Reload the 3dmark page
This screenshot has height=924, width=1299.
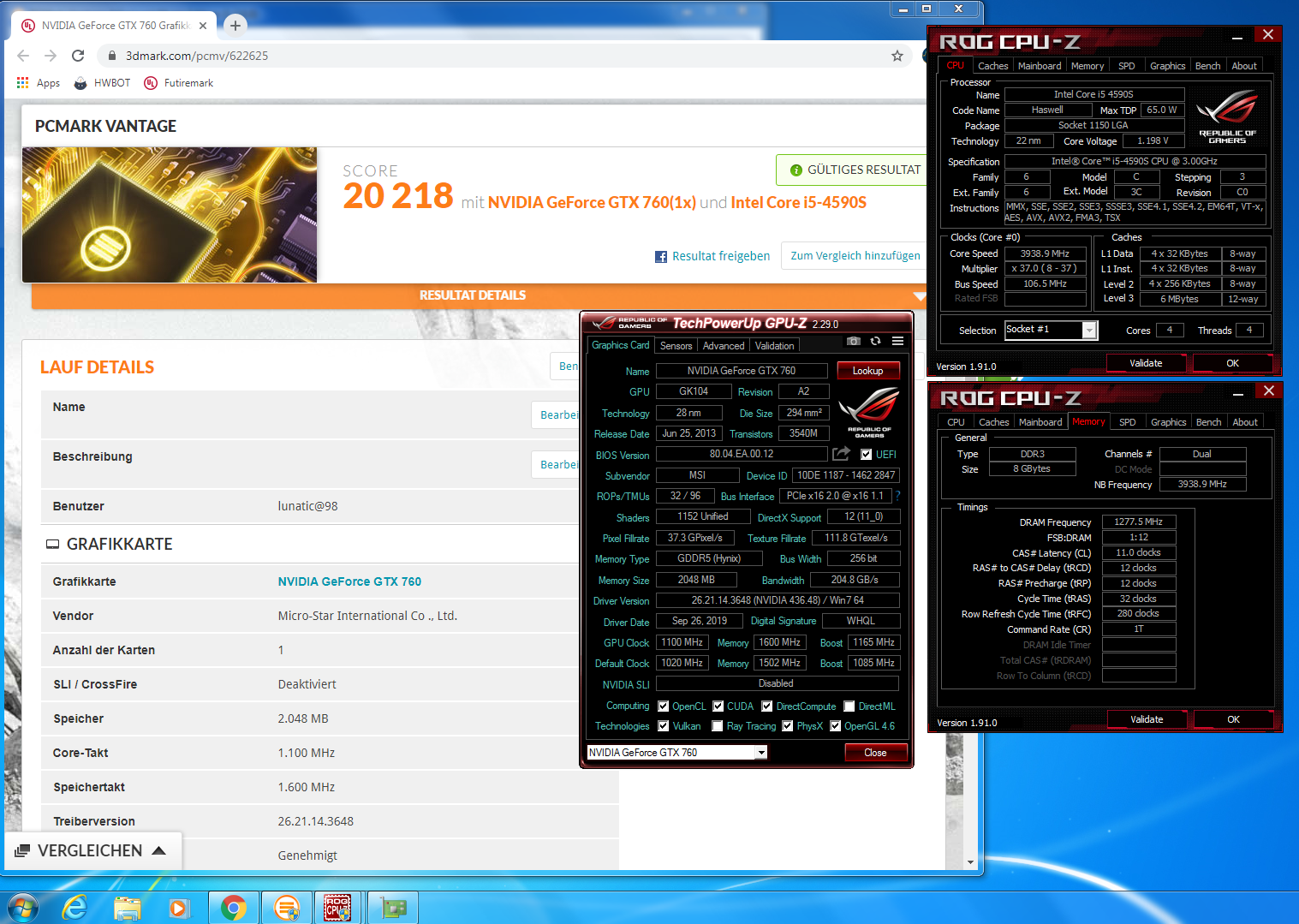[78, 56]
